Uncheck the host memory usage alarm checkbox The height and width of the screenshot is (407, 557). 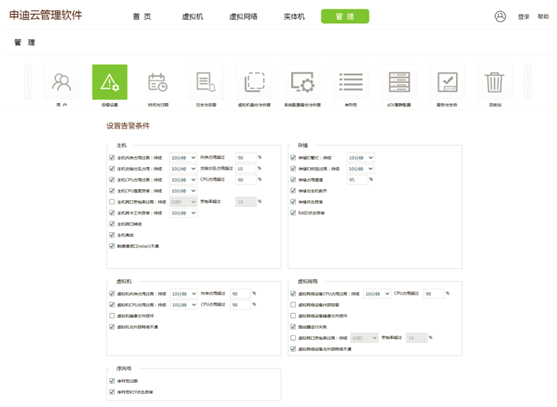pos(112,157)
